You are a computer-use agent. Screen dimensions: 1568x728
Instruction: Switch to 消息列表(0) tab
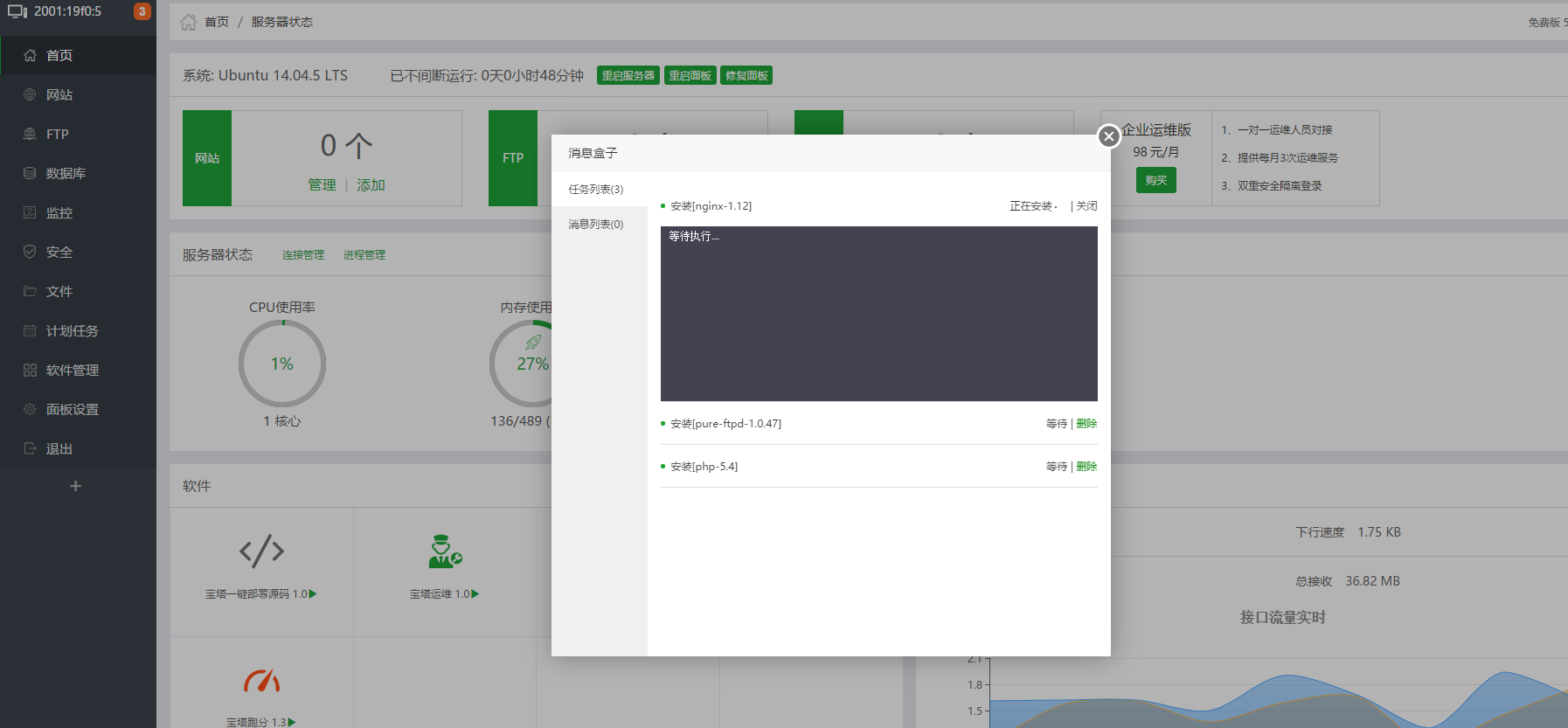(x=596, y=225)
